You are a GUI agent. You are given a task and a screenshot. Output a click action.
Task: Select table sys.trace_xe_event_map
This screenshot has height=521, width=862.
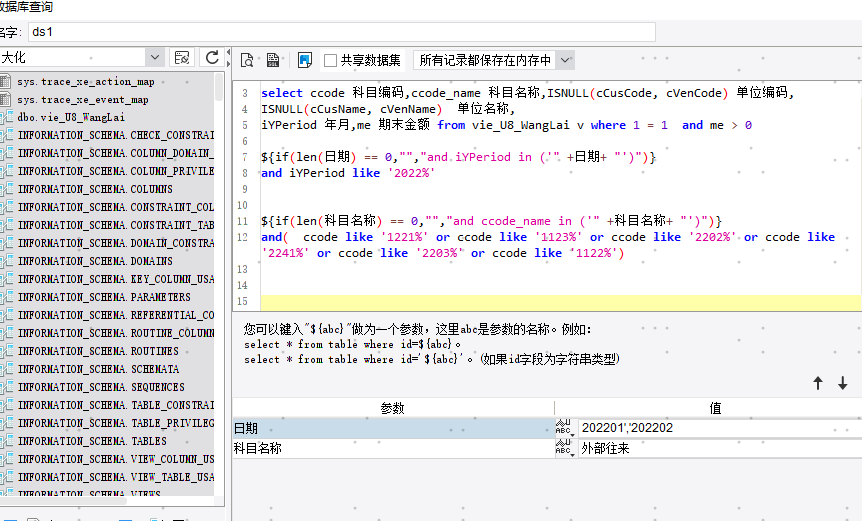(x=82, y=100)
